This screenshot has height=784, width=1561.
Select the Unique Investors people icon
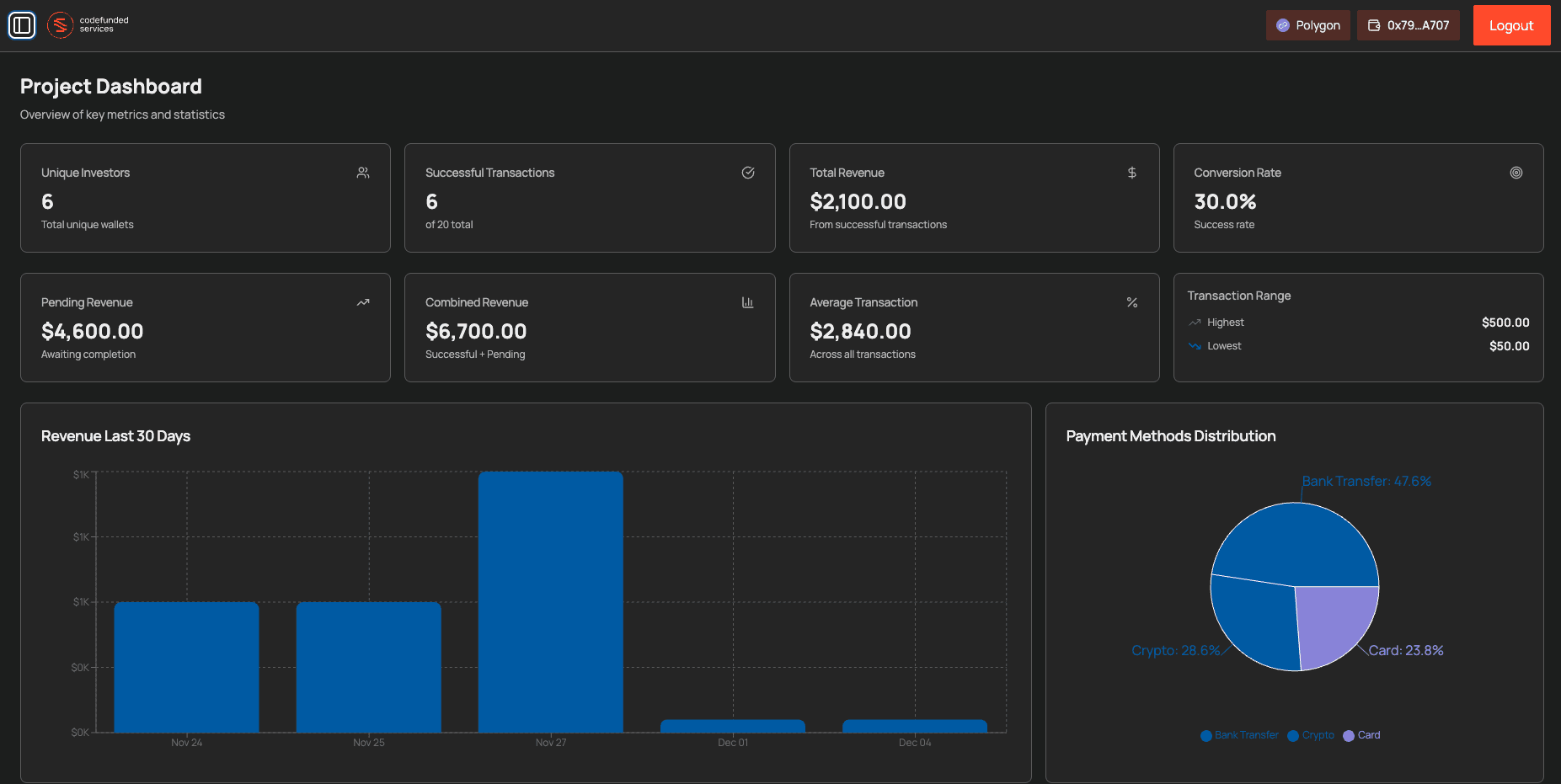tap(363, 173)
